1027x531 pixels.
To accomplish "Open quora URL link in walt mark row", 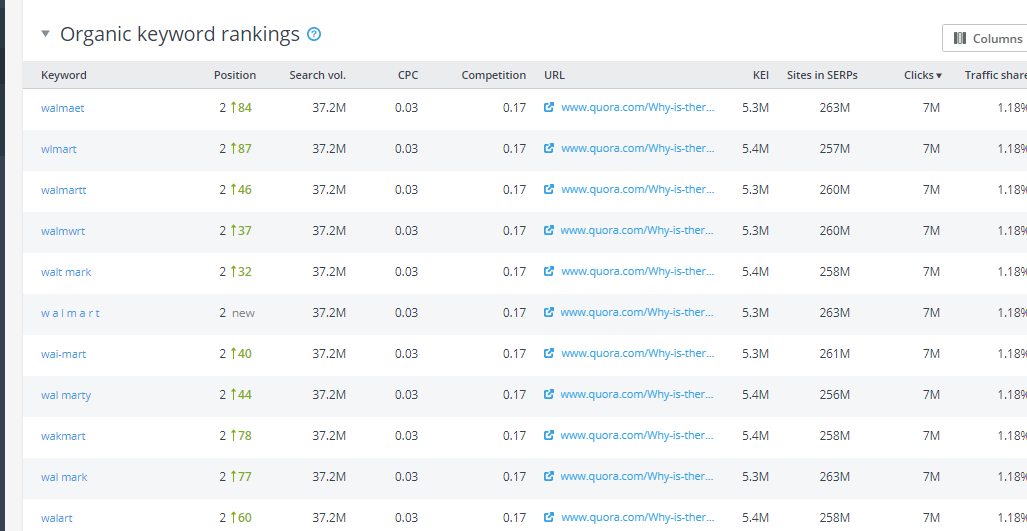I will pyautogui.click(x=637, y=271).
